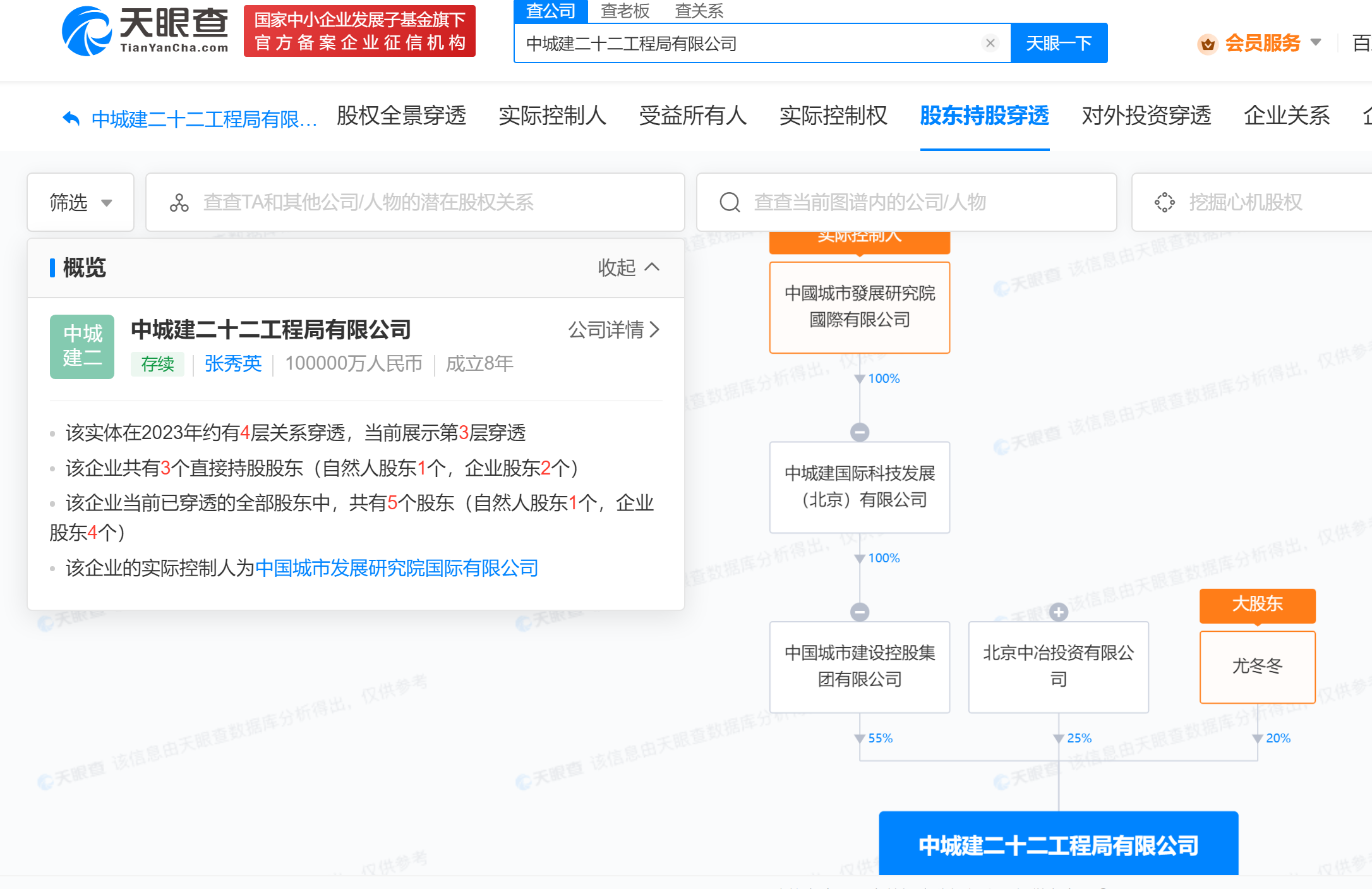Click the 中城建二 green company avatar
This screenshot has width=1372, height=889.
[x=82, y=346]
